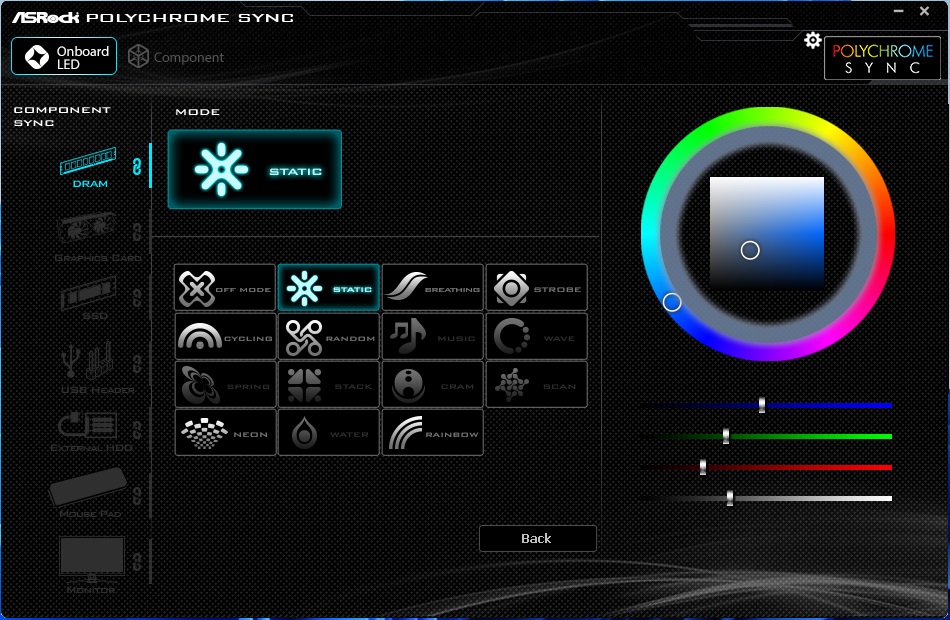Image resolution: width=950 pixels, height=620 pixels.
Task: Select the Static mode button above the grid
Action: 254,169
